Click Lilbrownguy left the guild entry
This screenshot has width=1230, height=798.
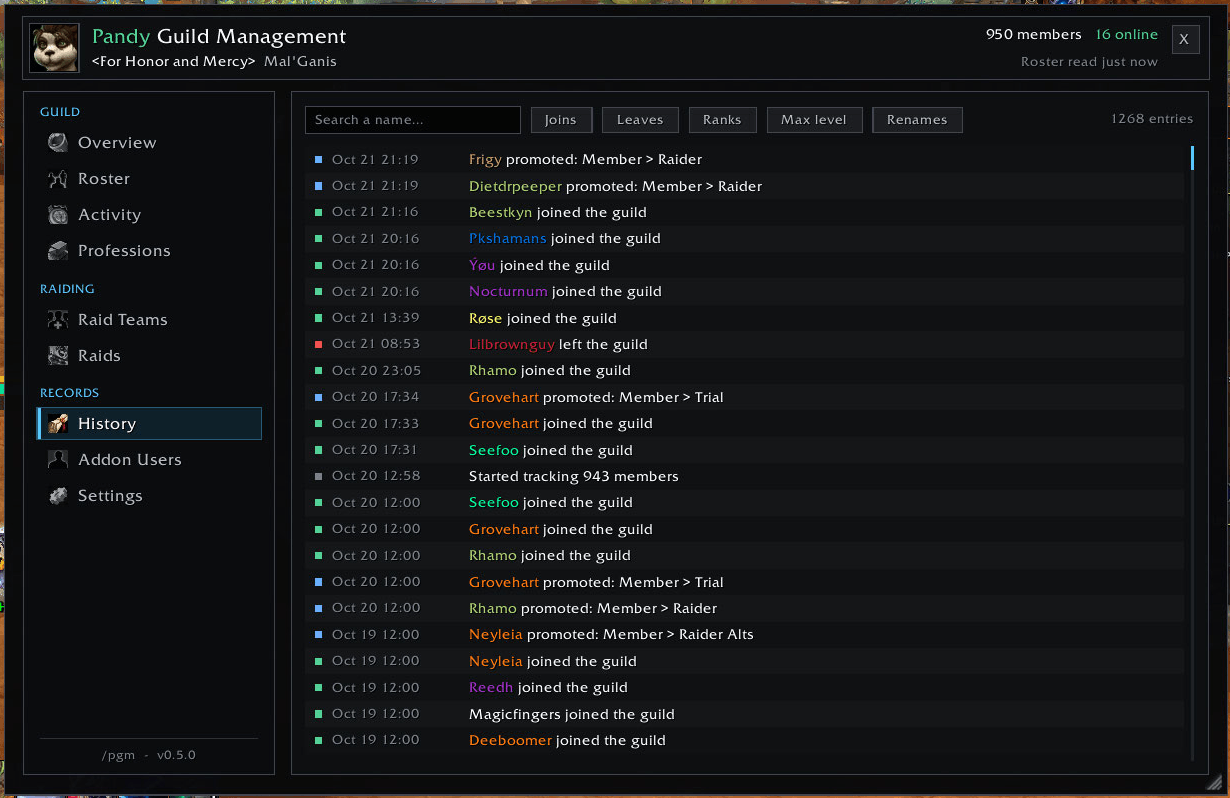pyautogui.click(x=745, y=344)
